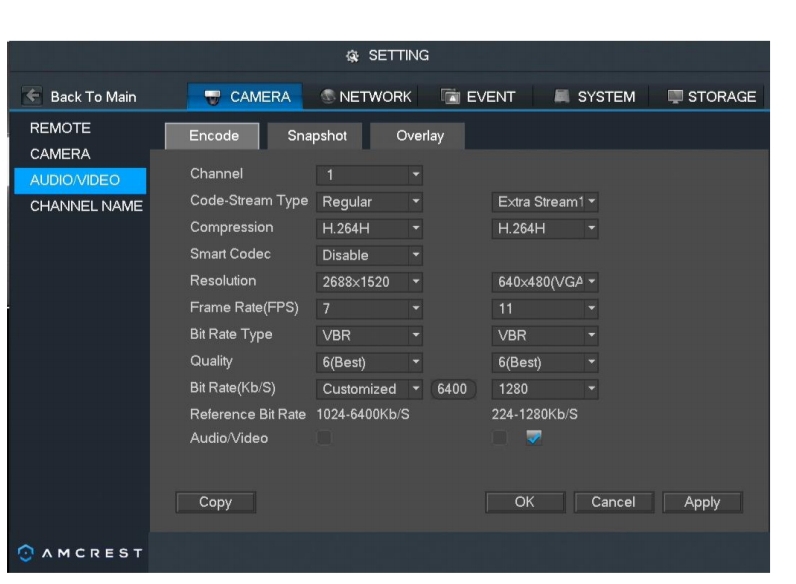This screenshot has height=584, width=796.
Task: Open main stream Compression H.264H dropdown
Action: coord(369,229)
